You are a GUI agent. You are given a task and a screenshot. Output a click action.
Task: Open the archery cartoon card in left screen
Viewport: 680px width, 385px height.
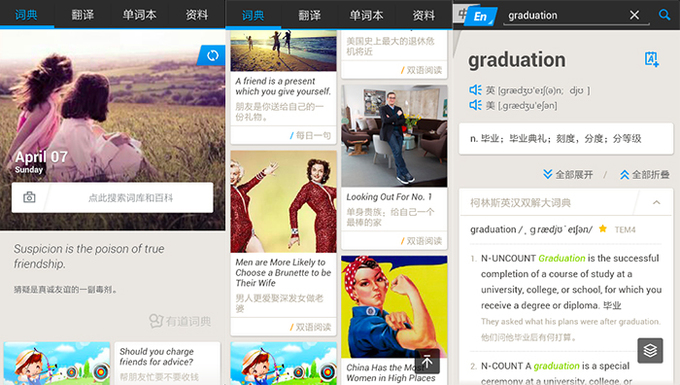(x=57, y=363)
